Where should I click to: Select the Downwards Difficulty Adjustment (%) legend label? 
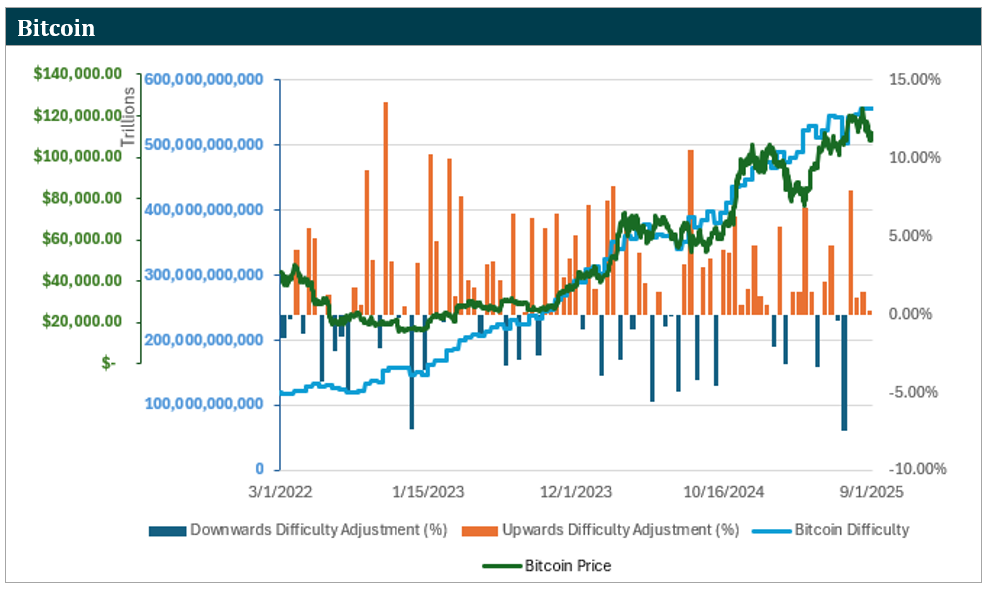pyautogui.click(x=319, y=530)
